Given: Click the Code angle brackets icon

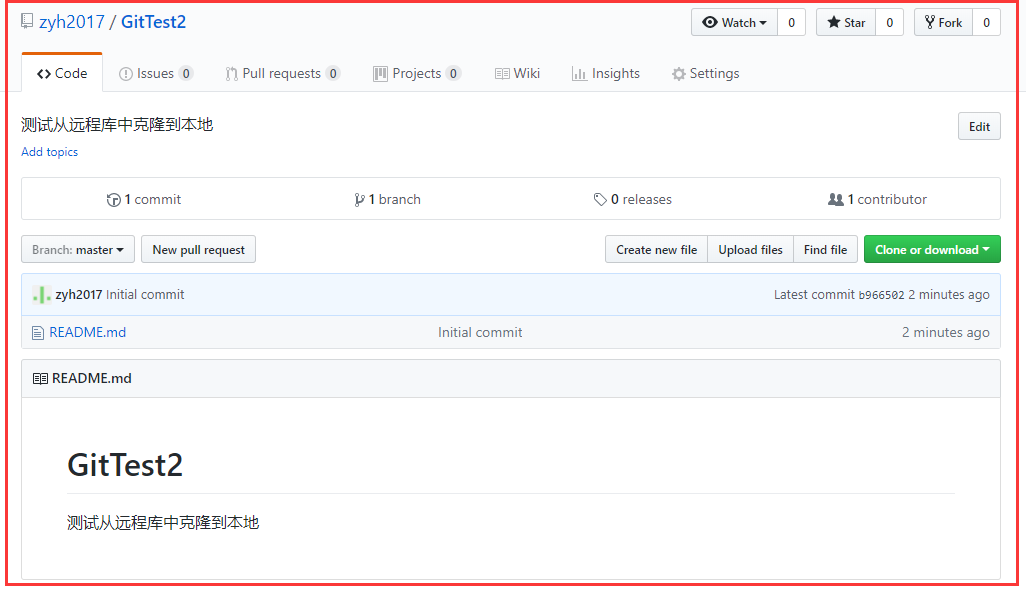Looking at the screenshot, I should [44, 74].
